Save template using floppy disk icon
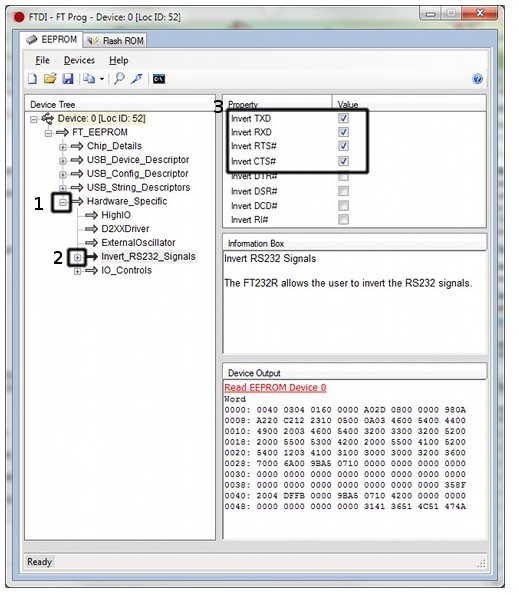519x595 pixels. [68, 79]
